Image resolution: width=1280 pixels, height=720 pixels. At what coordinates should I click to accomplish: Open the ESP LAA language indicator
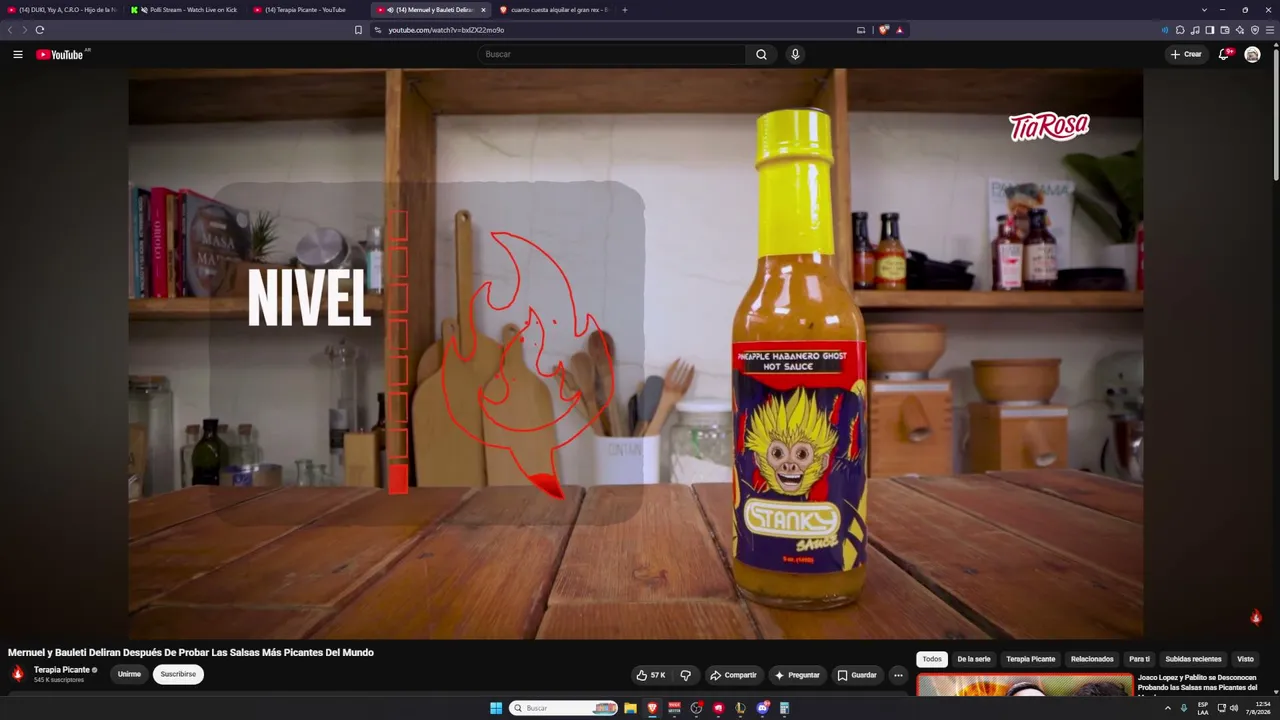[1203, 708]
